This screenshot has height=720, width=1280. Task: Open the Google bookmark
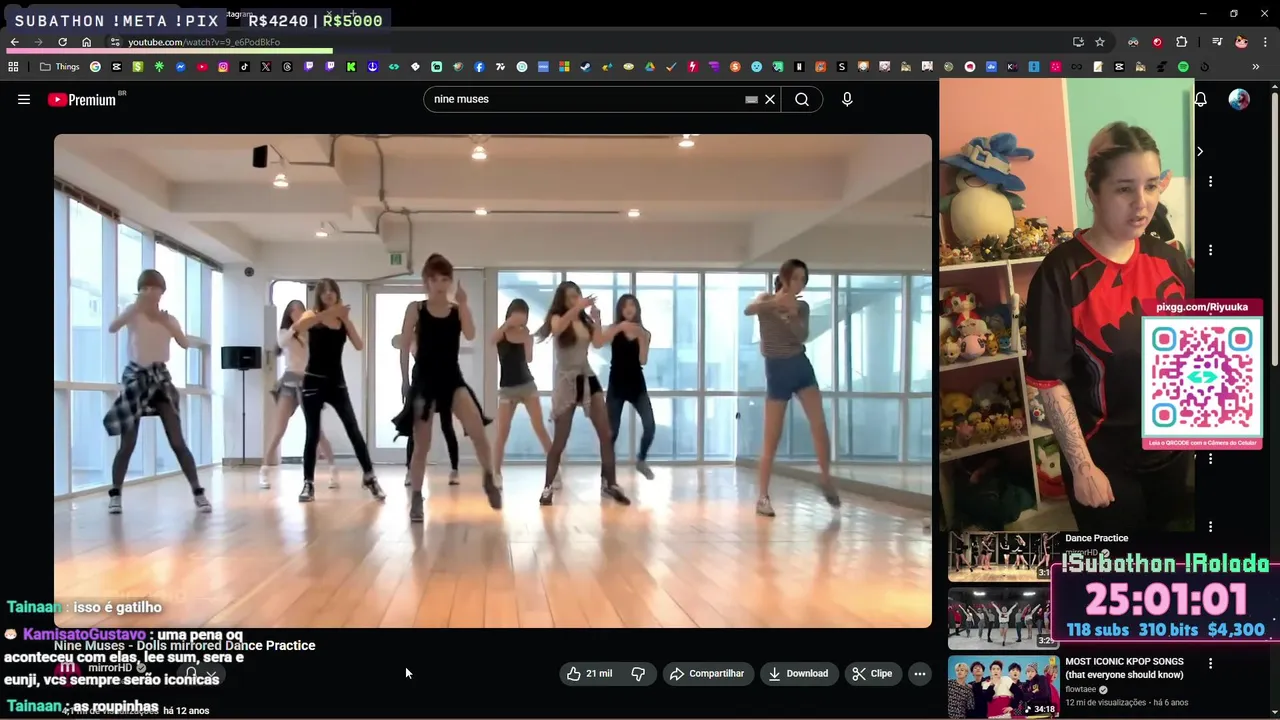point(95,67)
